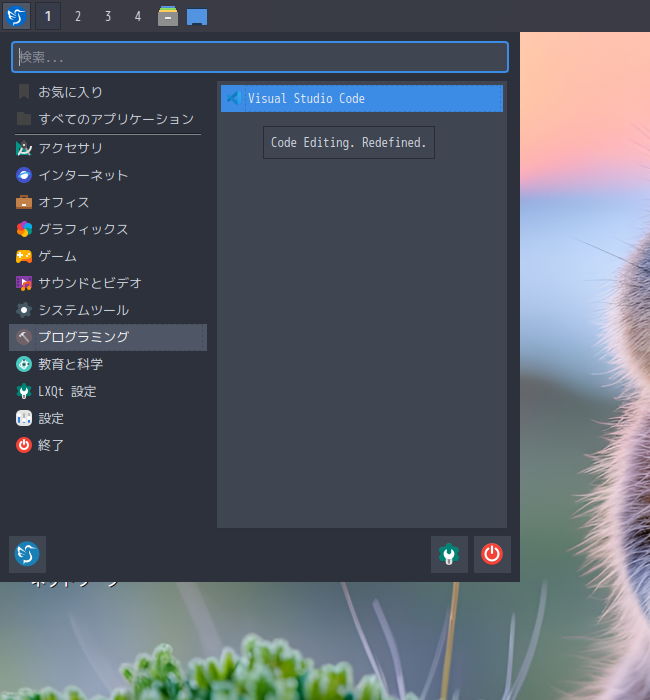Open the システムツール category
Viewport: 650px width, 700px height.
[108, 310]
